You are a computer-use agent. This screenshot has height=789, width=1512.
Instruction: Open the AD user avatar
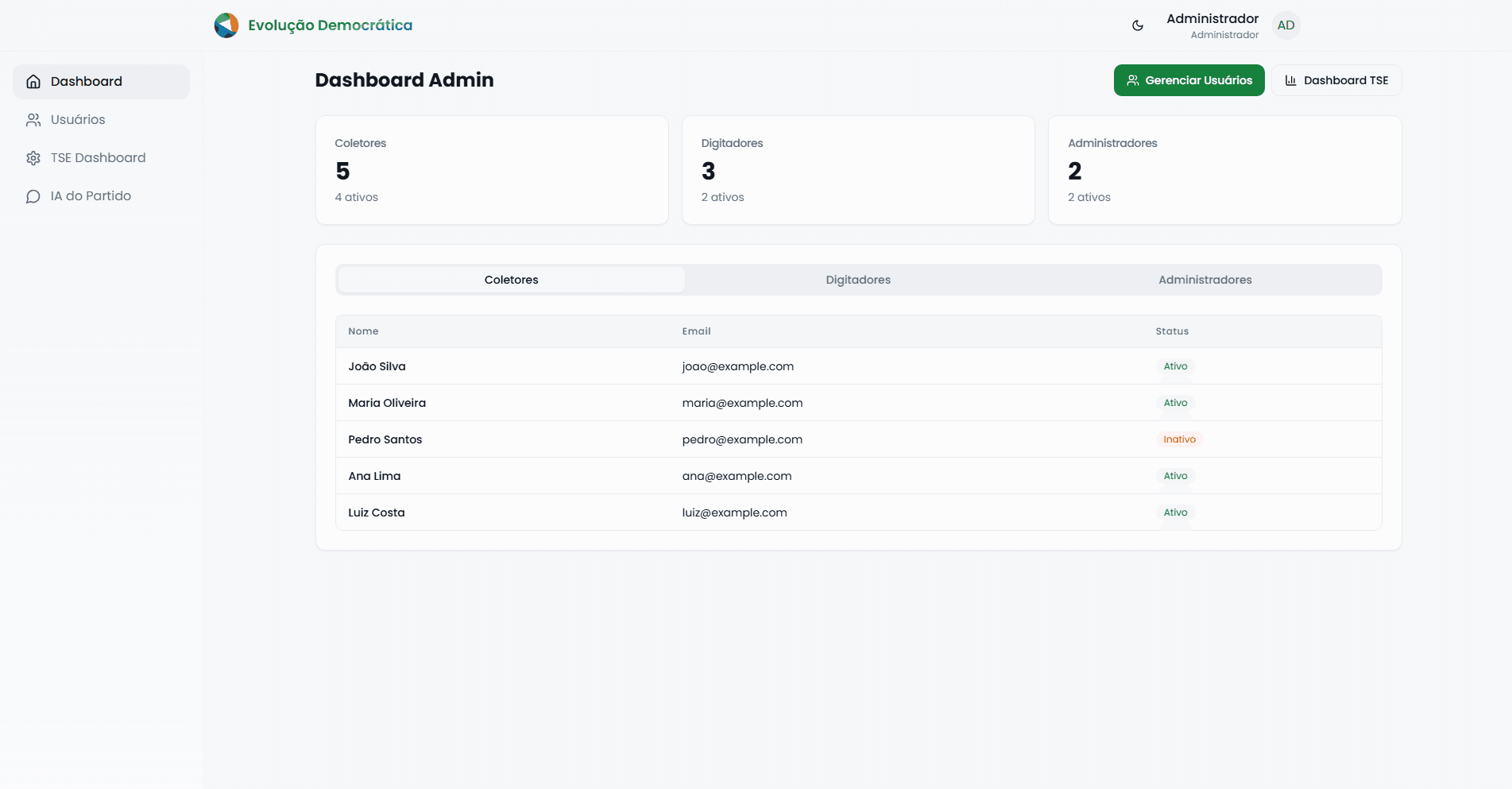(x=1286, y=25)
